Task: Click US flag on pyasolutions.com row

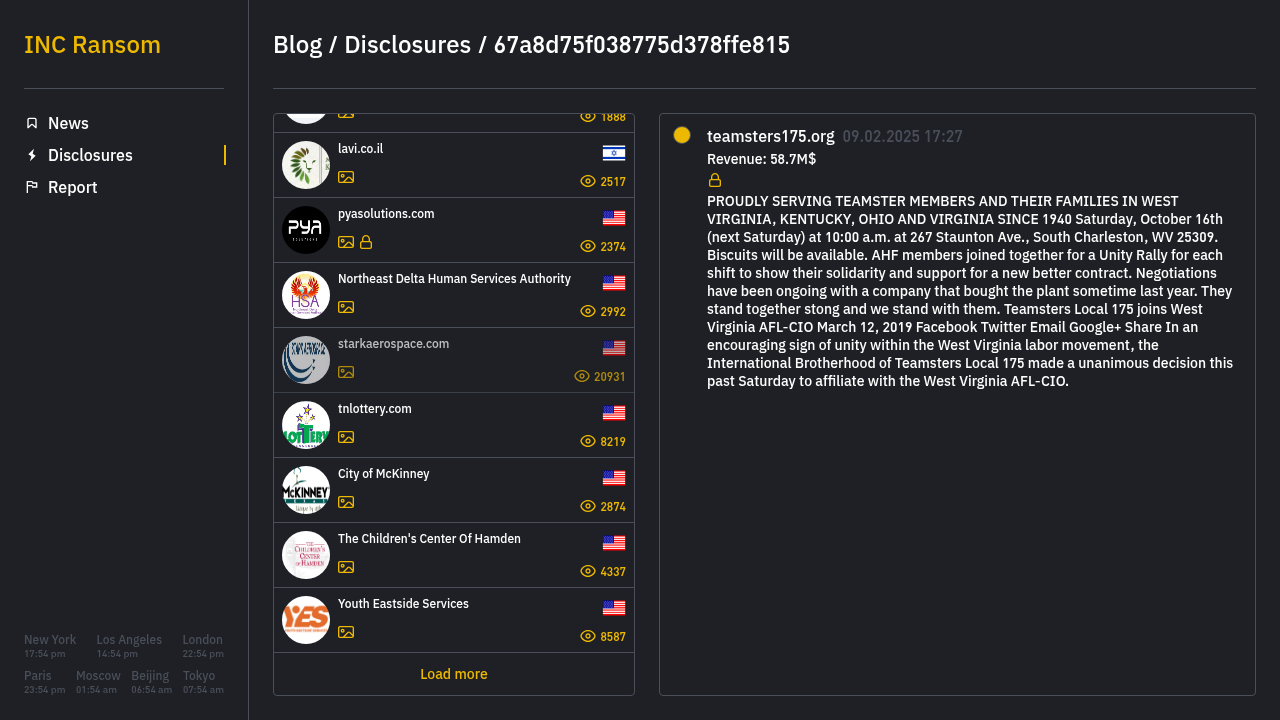Action: [x=614, y=218]
